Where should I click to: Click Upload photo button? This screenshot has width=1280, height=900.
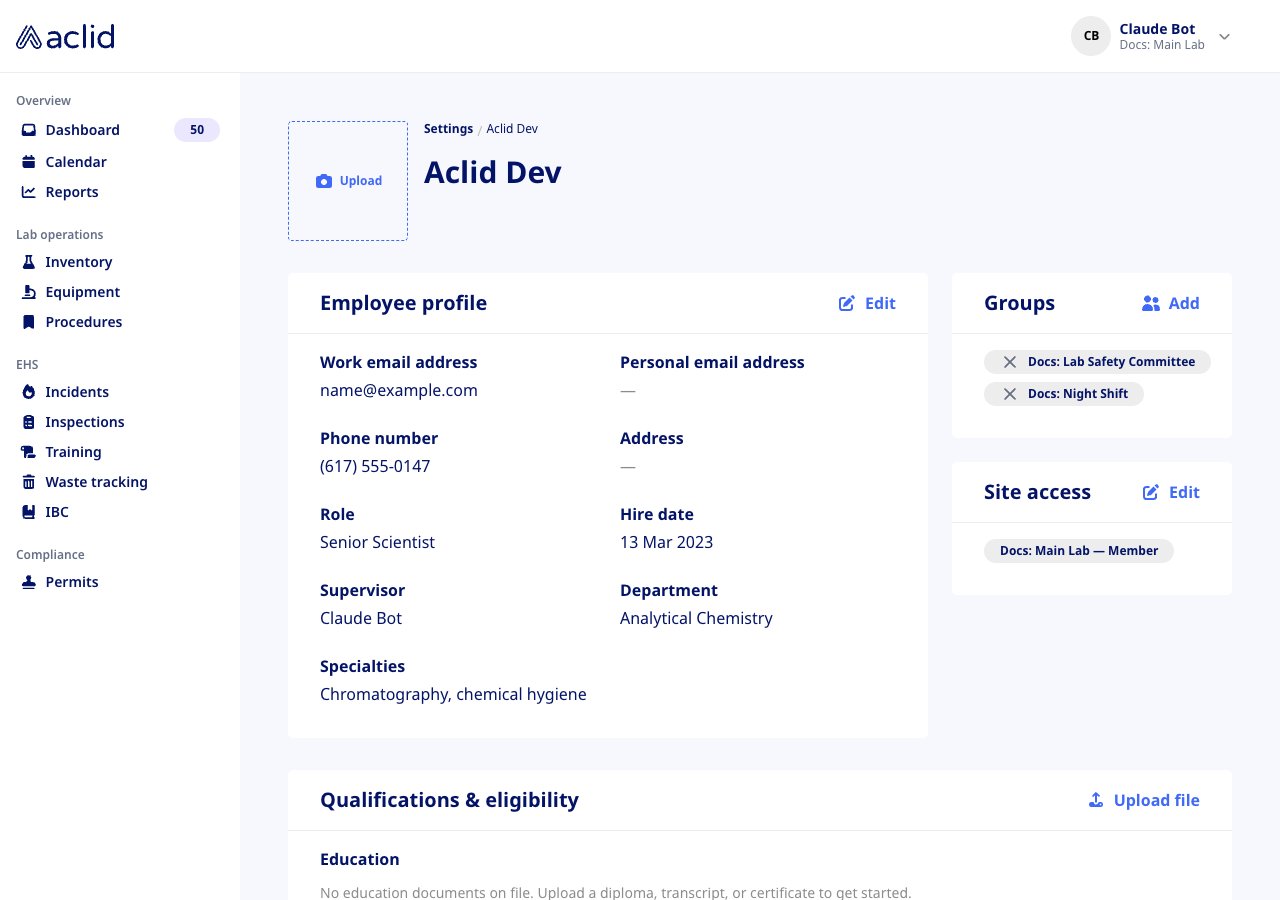348,181
